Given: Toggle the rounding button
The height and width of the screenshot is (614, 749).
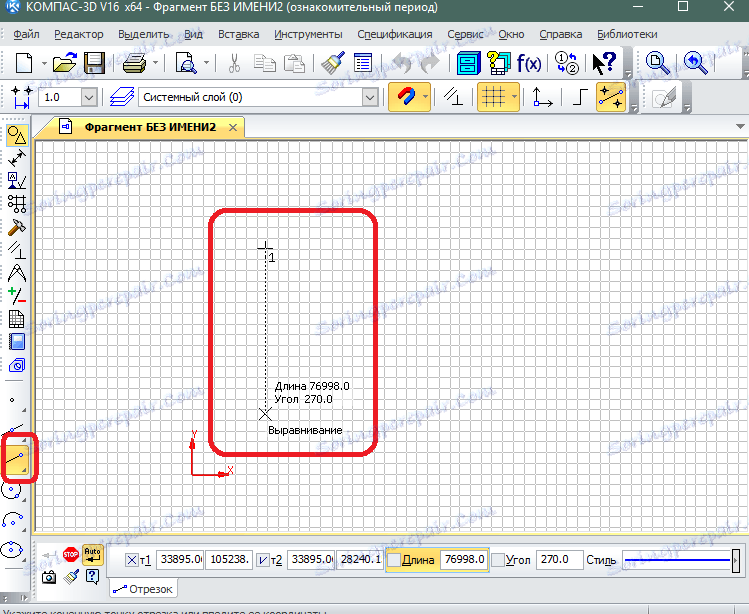Looking at the screenshot, I should [611, 97].
